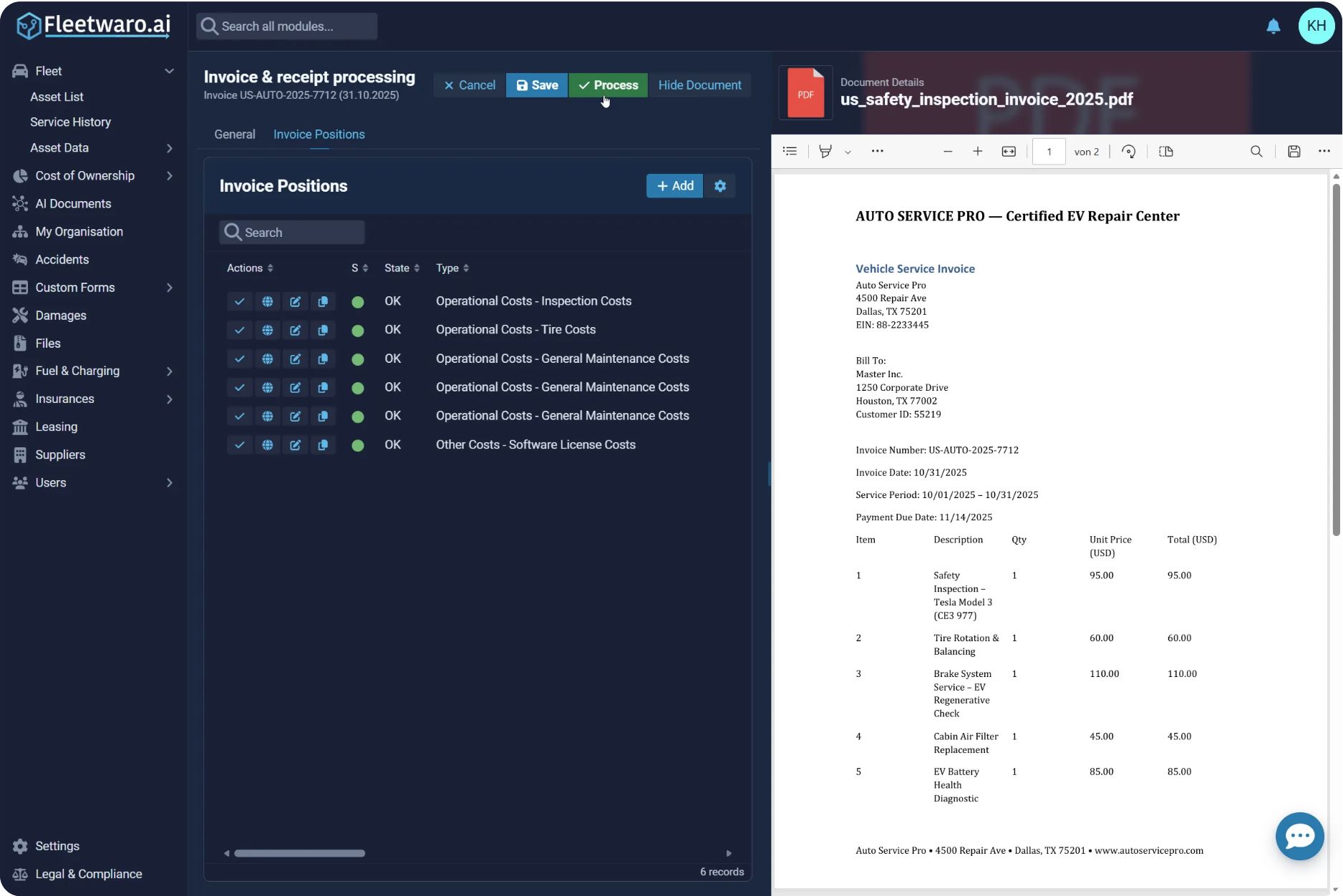The width and height of the screenshot is (1343, 896).
Task: Sort table by Type column
Action: (x=452, y=268)
